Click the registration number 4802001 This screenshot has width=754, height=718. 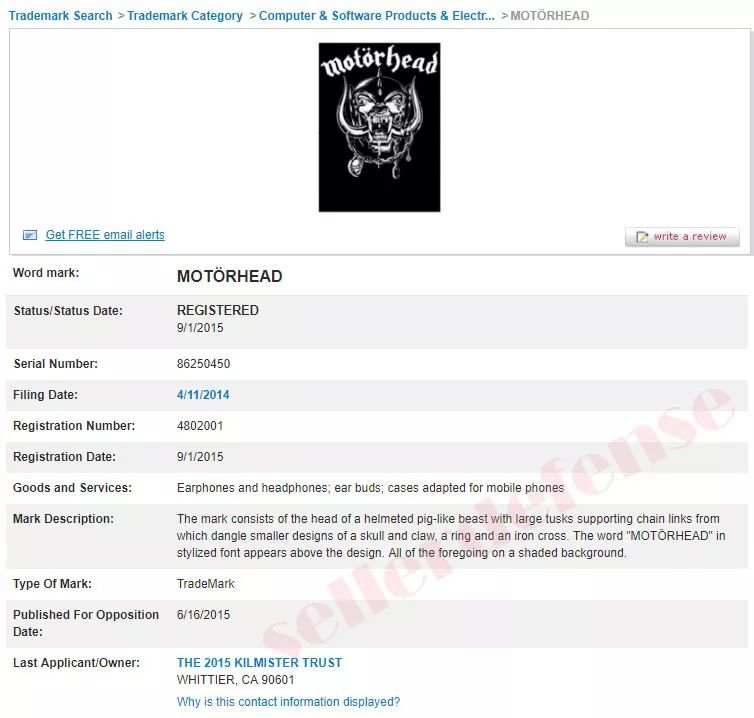(x=200, y=426)
